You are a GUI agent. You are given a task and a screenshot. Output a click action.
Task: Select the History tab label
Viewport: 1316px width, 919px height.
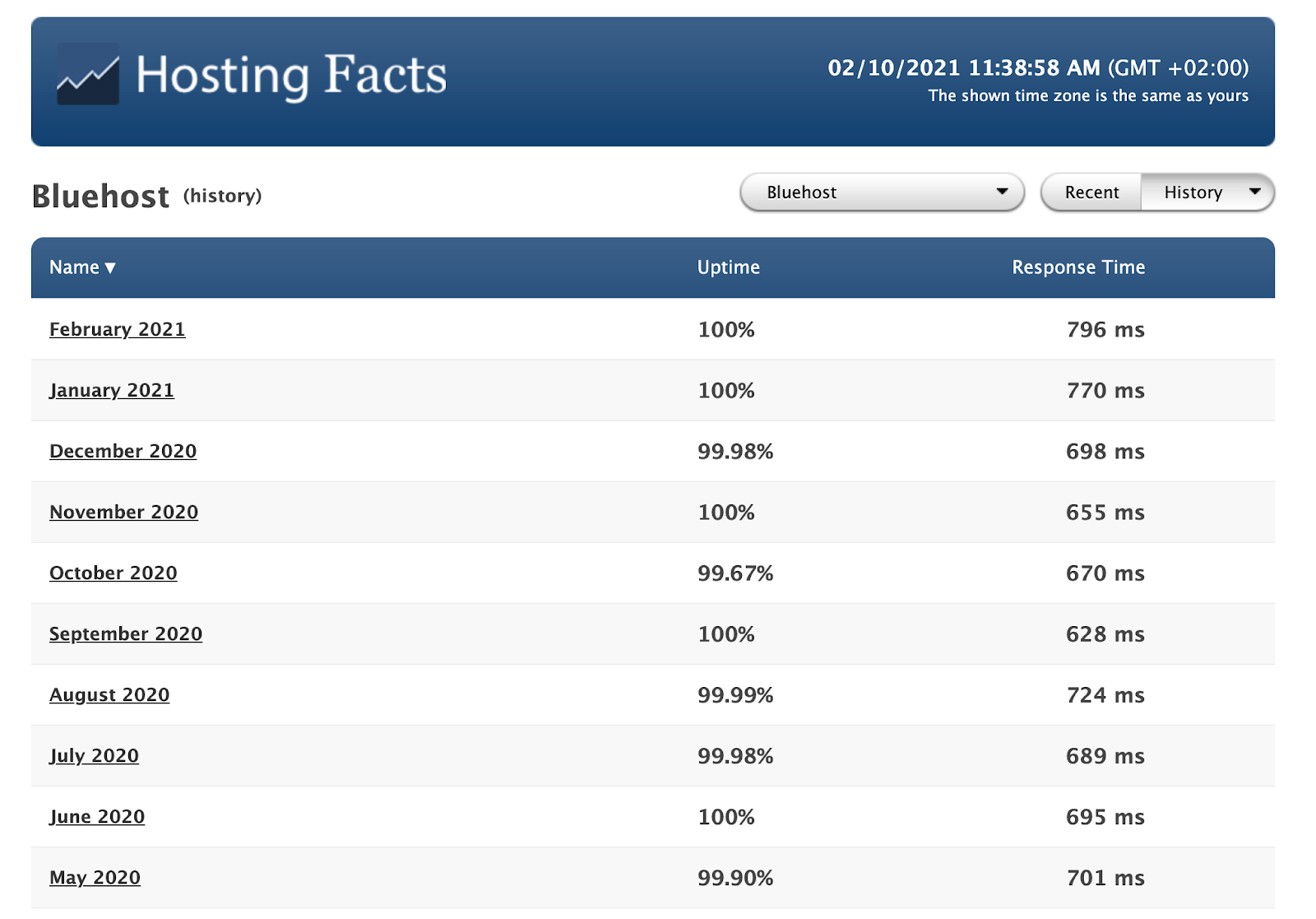point(1193,193)
